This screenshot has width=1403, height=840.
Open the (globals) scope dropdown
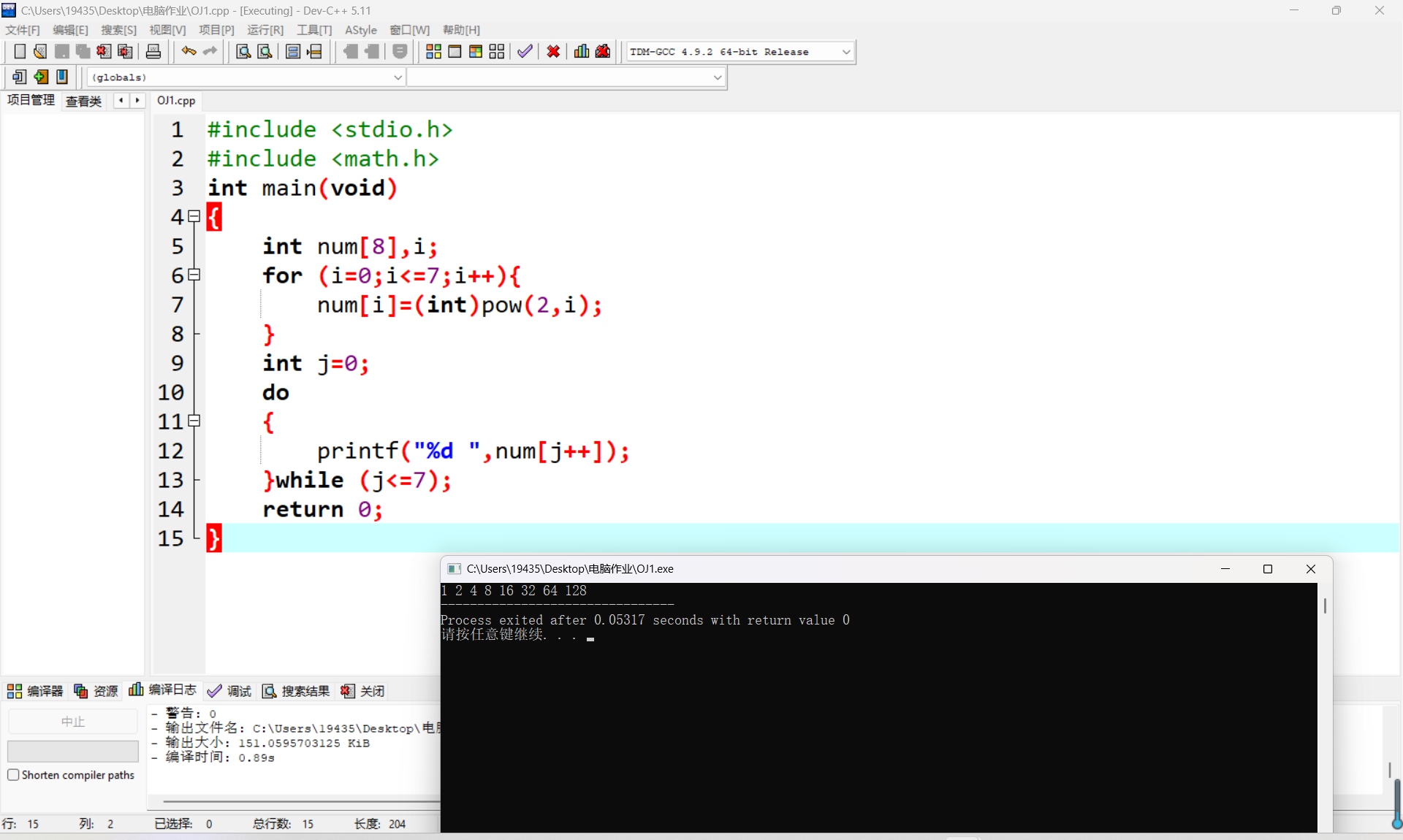[x=398, y=77]
